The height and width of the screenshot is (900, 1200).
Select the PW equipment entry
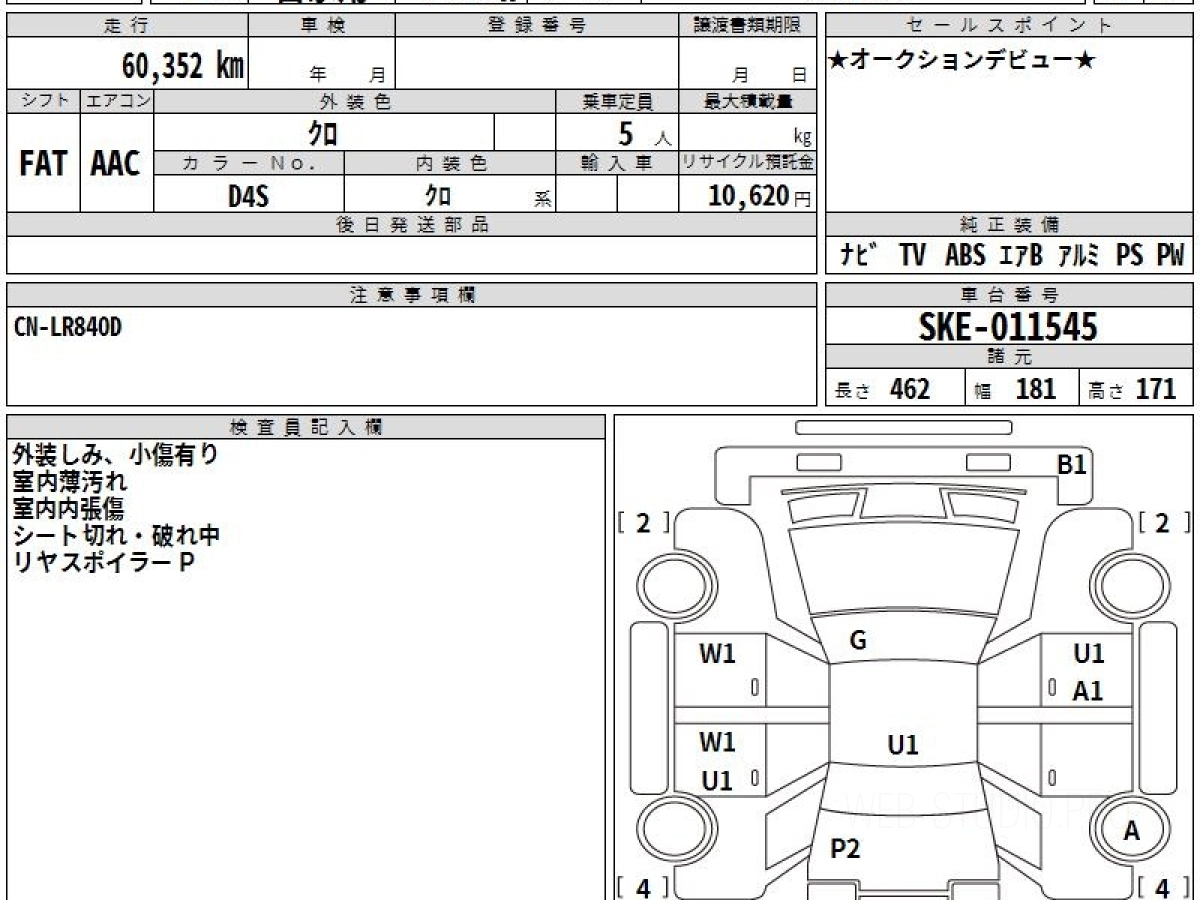[1170, 256]
